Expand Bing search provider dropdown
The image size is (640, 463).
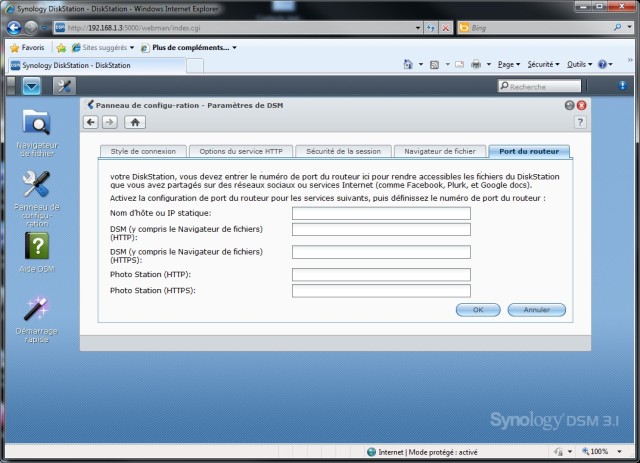(x=630, y=27)
